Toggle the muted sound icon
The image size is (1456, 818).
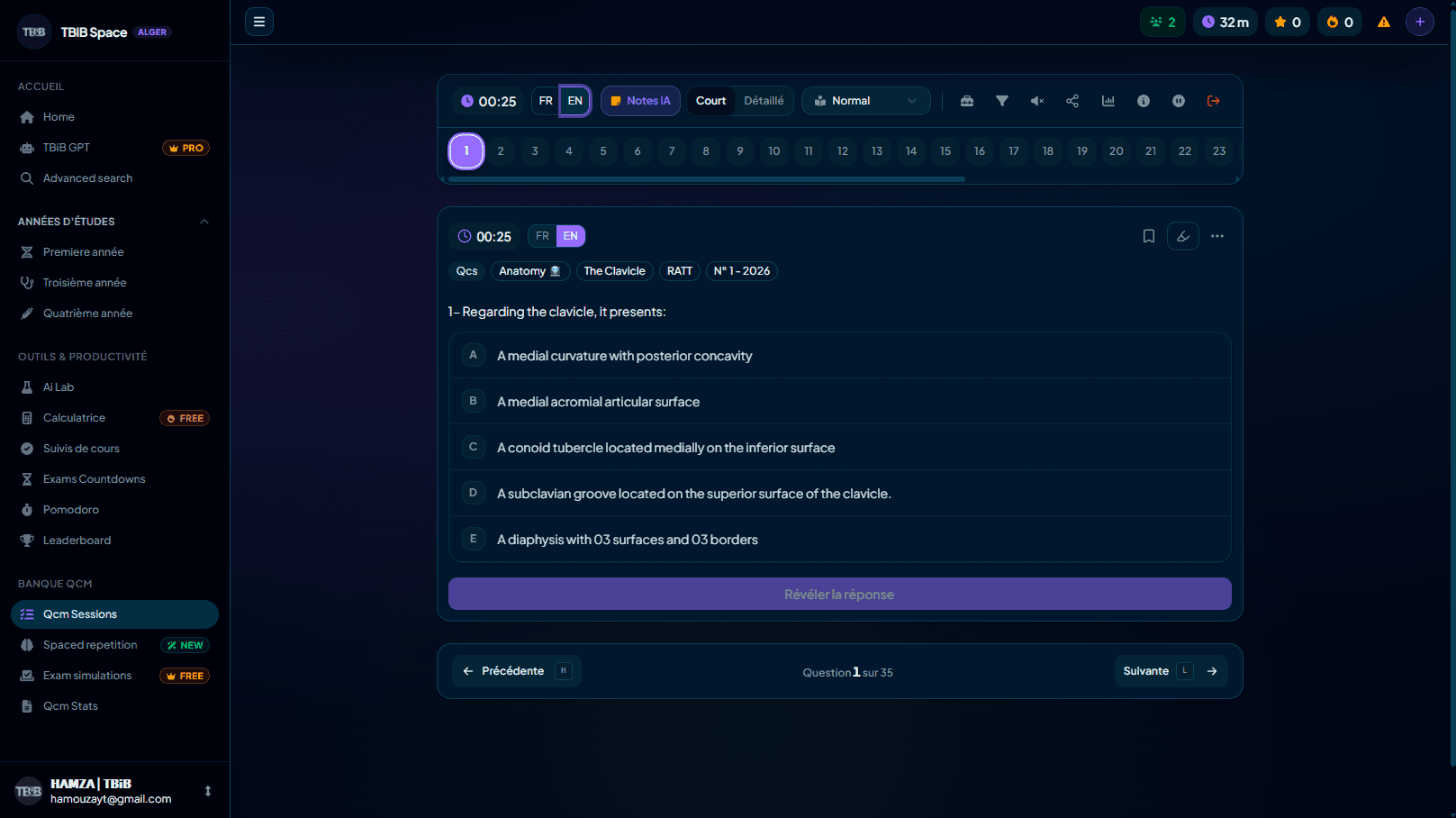click(1037, 101)
